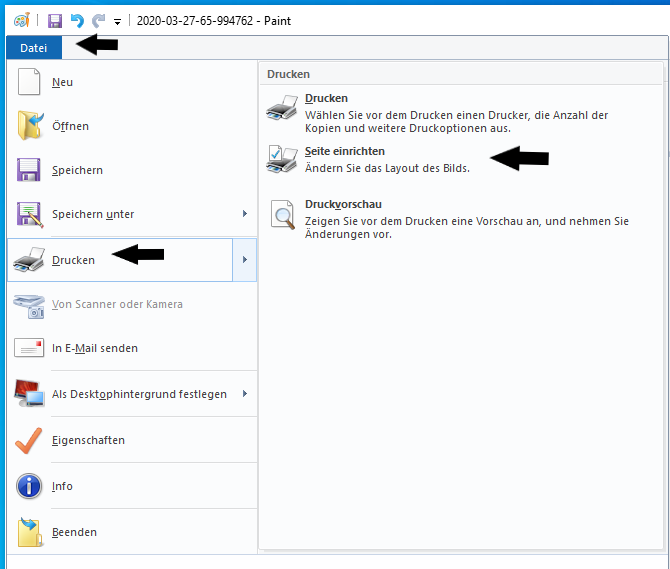Click the scanner and camera icon
The width and height of the screenshot is (670, 569).
(29, 306)
